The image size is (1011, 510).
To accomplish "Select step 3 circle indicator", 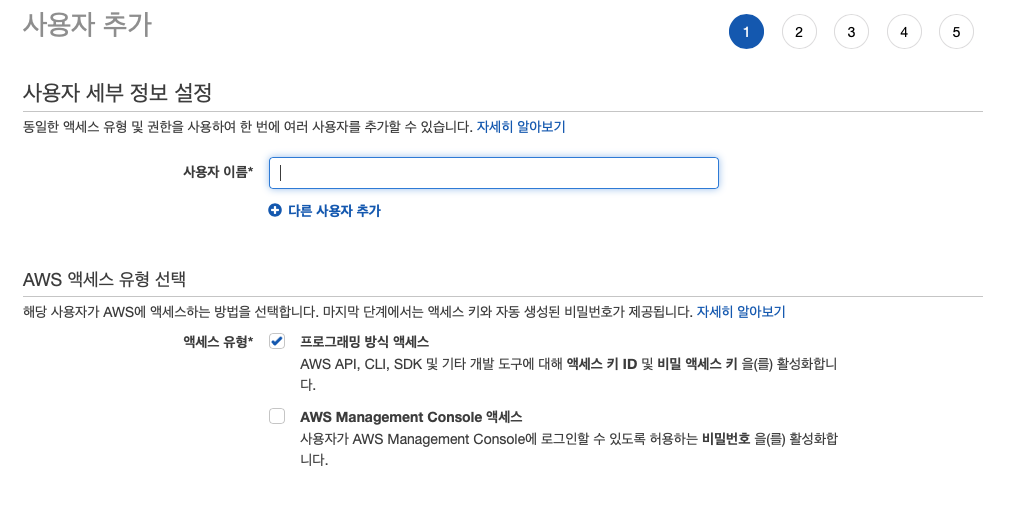I will point(851,32).
